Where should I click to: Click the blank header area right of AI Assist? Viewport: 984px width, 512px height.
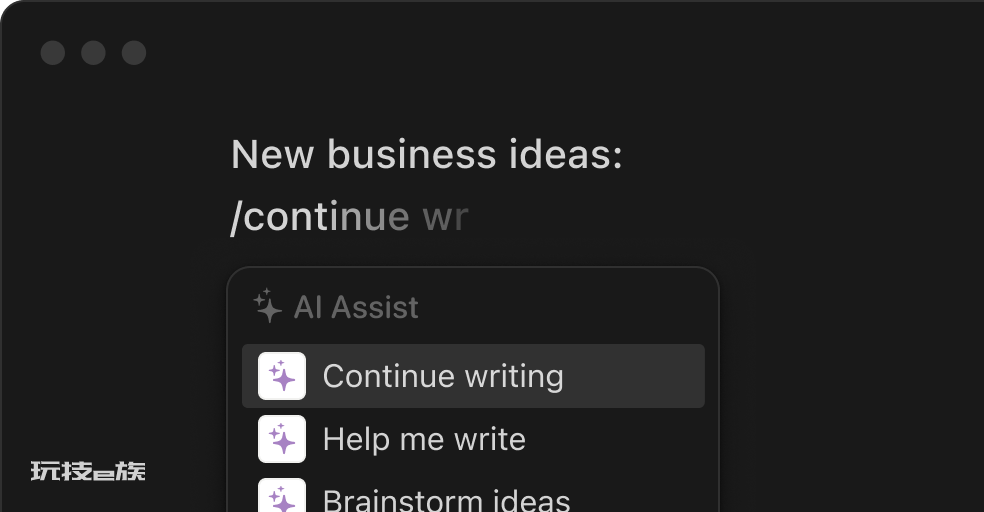pos(565,307)
